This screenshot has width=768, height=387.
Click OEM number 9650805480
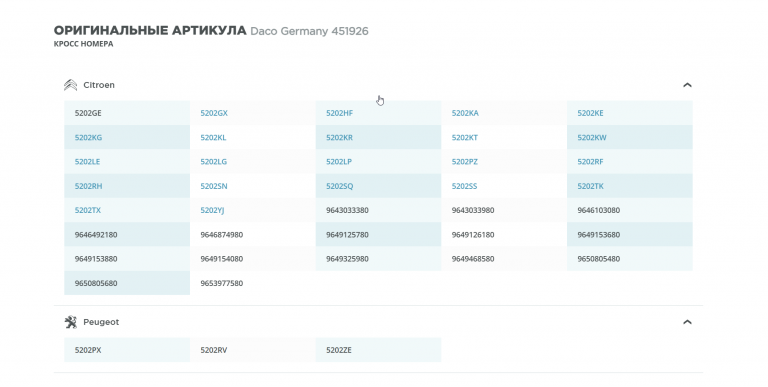pos(599,259)
